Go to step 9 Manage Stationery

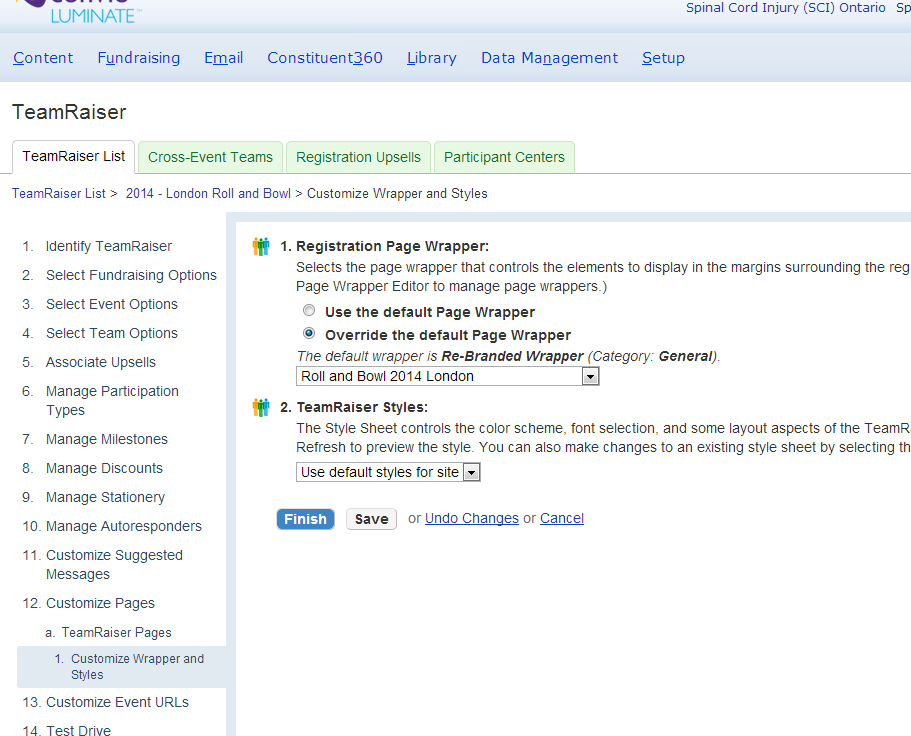(x=105, y=497)
